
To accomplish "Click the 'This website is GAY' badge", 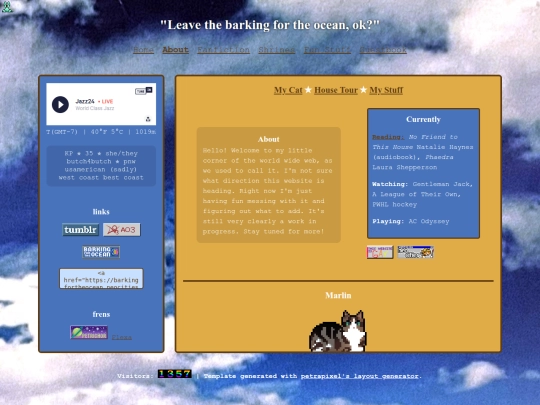I will pos(380,252).
